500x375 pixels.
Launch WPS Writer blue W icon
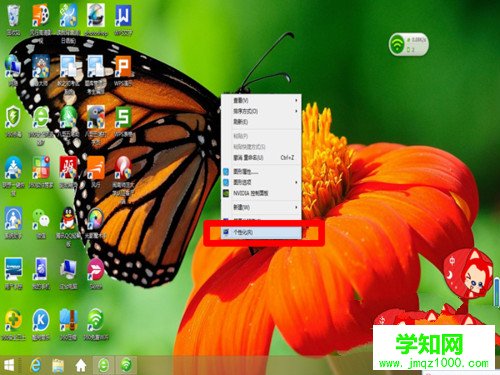point(123,16)
